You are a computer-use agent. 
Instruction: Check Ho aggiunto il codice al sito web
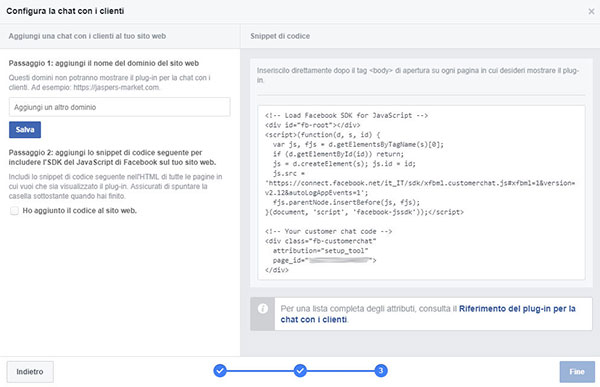[x=15, y=211]
